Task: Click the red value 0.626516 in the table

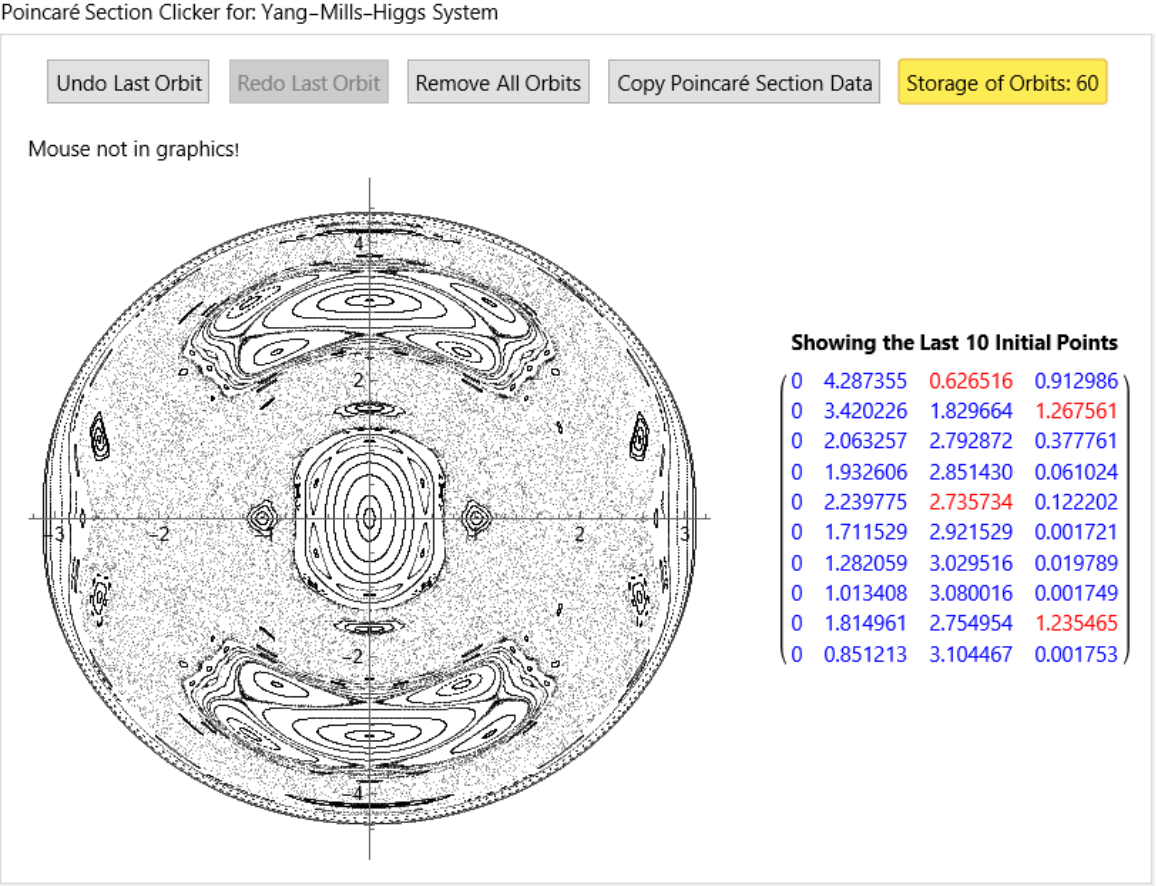Action: pos(970,381)
